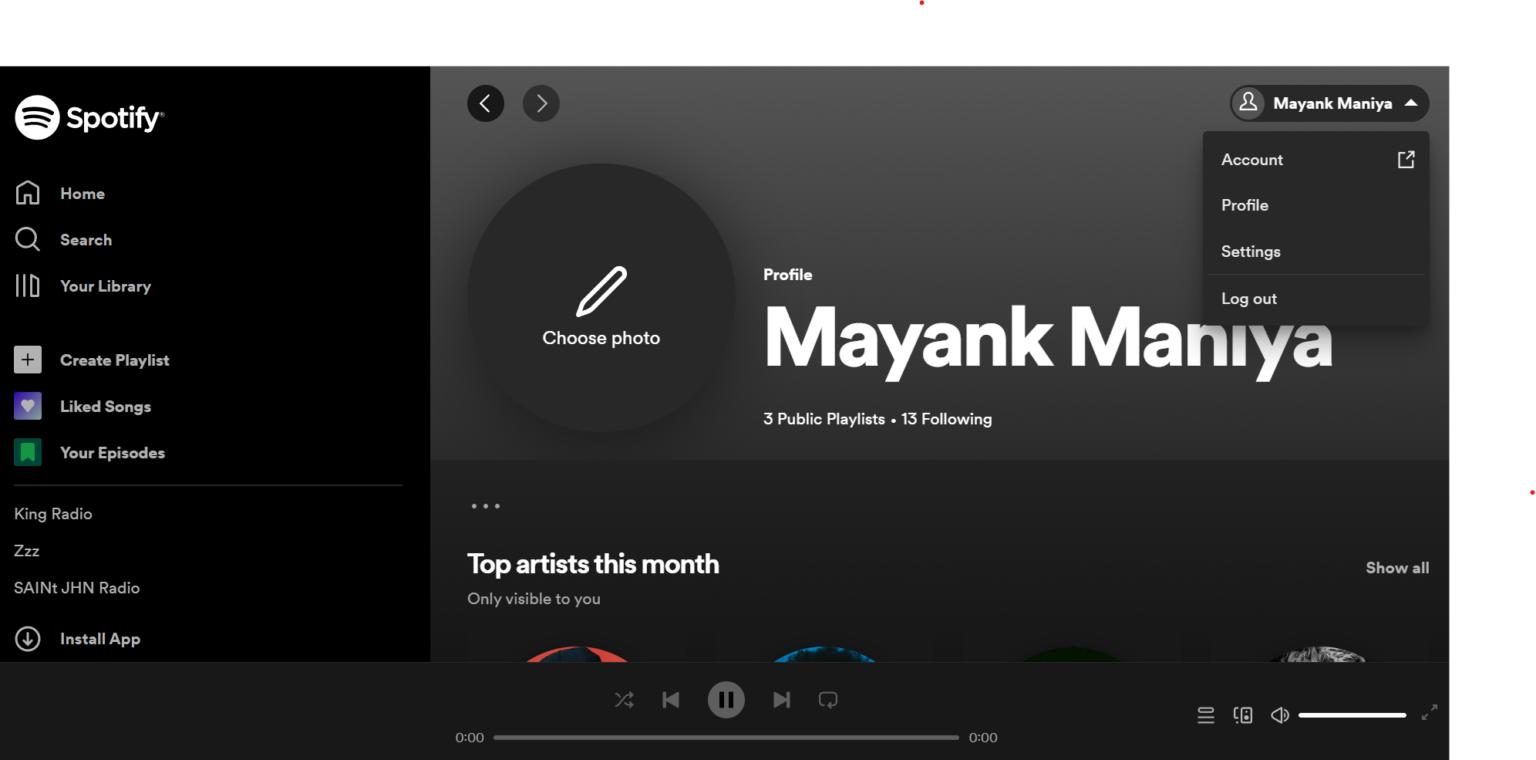Mute the volume speaker icon
Image resolution: width=1536 pixels, height=760 pixels.
[x=1279, y=715]
